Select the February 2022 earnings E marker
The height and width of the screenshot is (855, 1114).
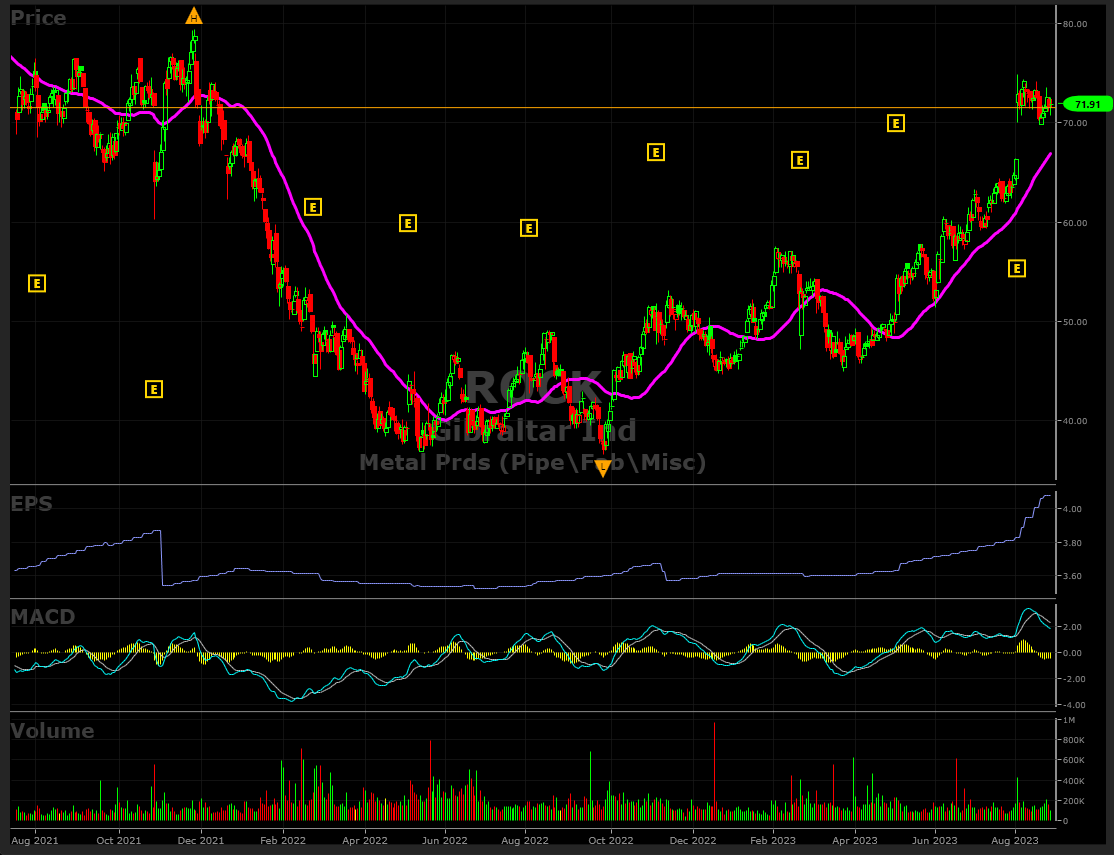[312, 207]
